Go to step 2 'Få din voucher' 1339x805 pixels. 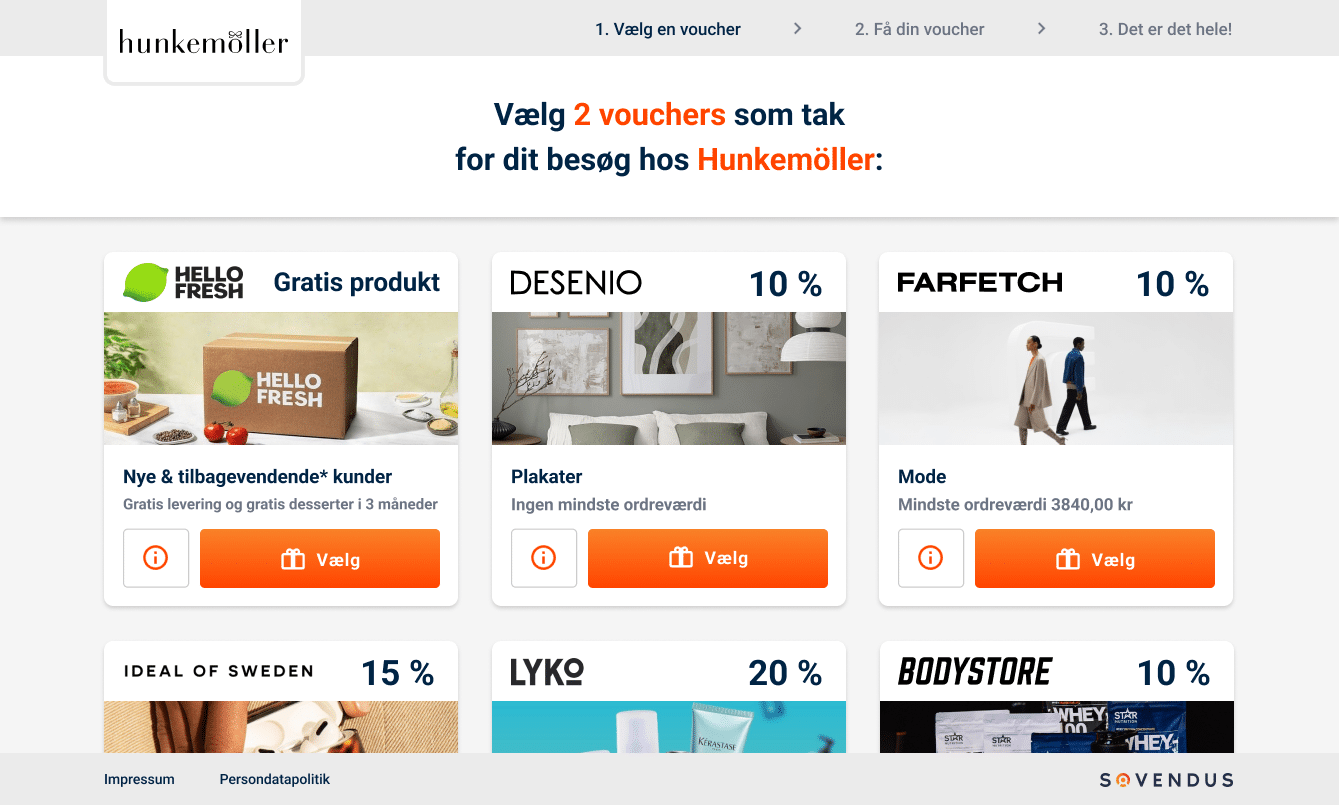pyautogui.click(x=920, y=30)
